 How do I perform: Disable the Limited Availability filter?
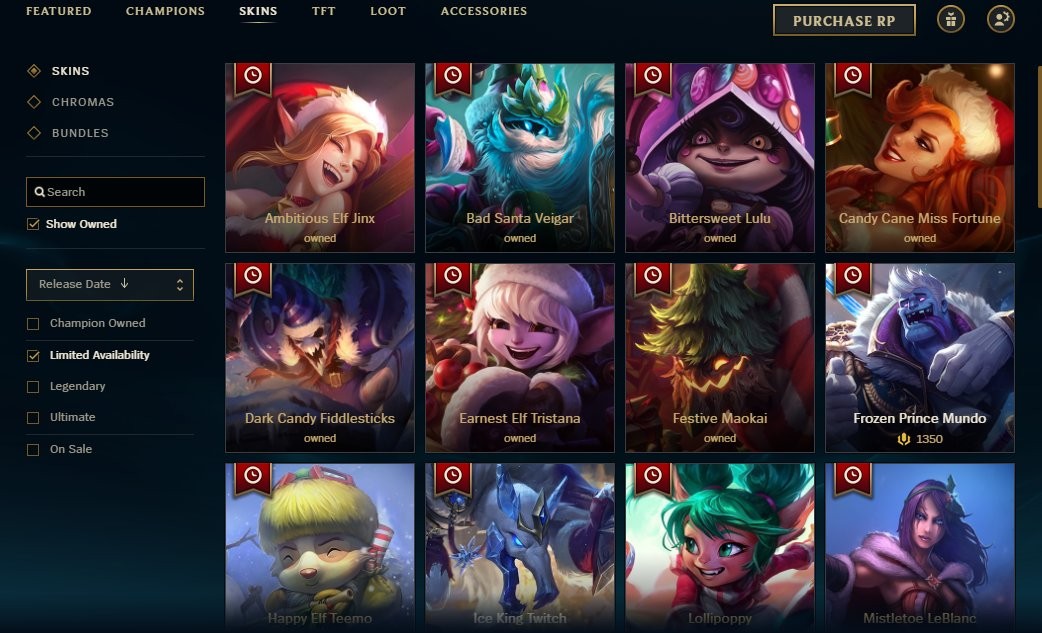(x=33, y=355)
